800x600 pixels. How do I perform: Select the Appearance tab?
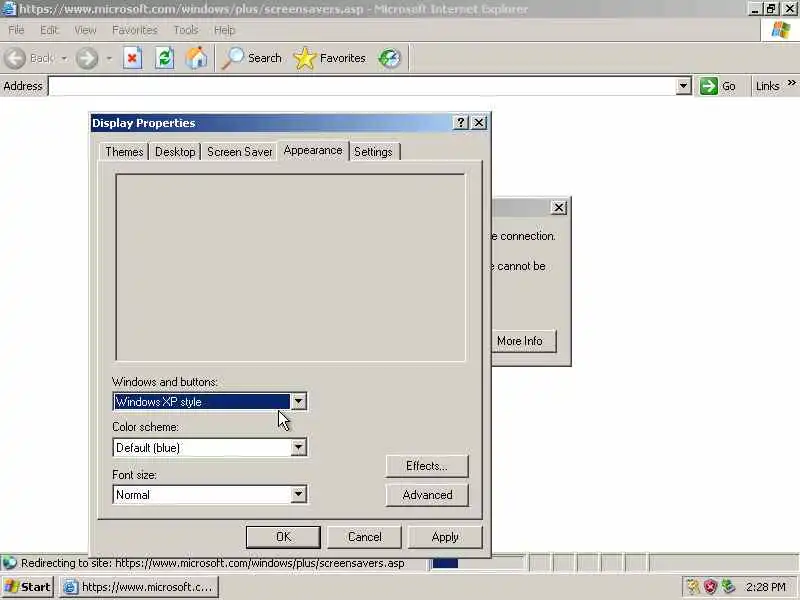(x=313, y=151)
